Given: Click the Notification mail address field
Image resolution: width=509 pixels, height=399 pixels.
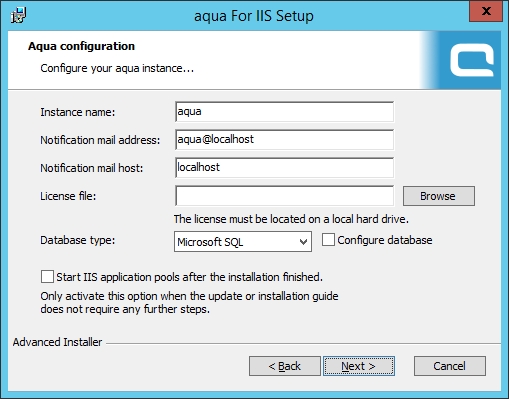Looking at the screenshot, I should coord(284,140).
